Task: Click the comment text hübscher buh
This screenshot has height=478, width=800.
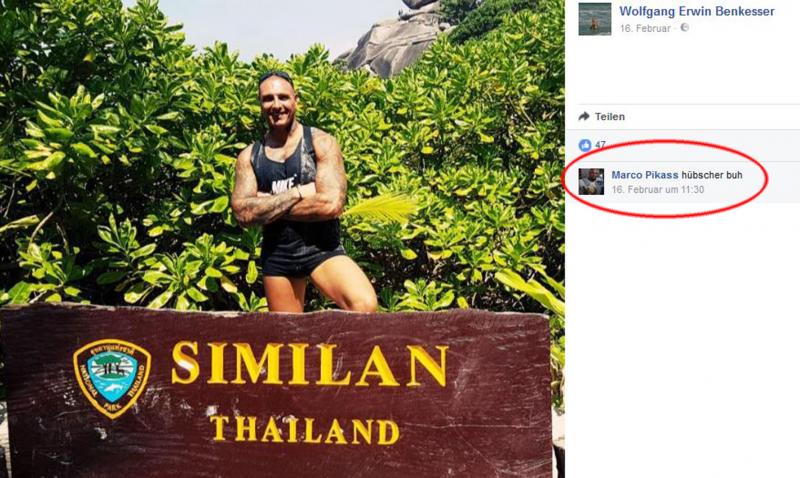Action: tap(712, 175)
